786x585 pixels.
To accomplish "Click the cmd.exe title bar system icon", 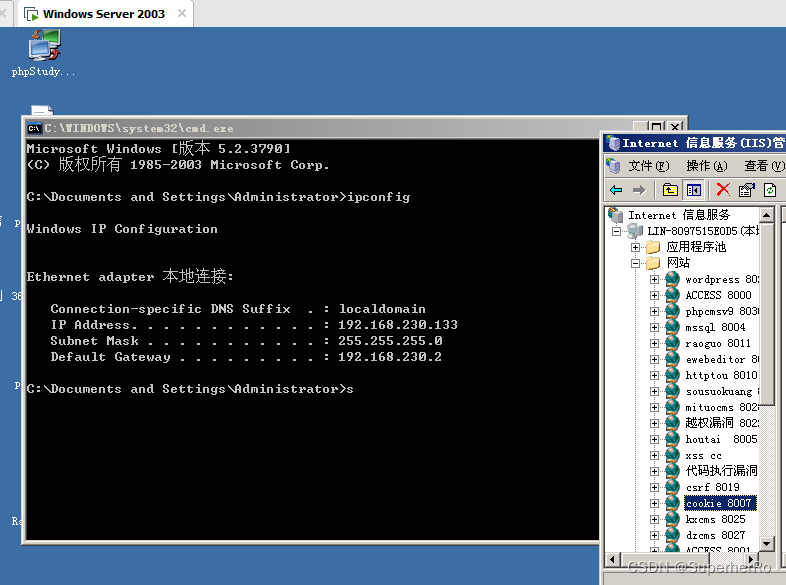I will [x=34, y=128].
